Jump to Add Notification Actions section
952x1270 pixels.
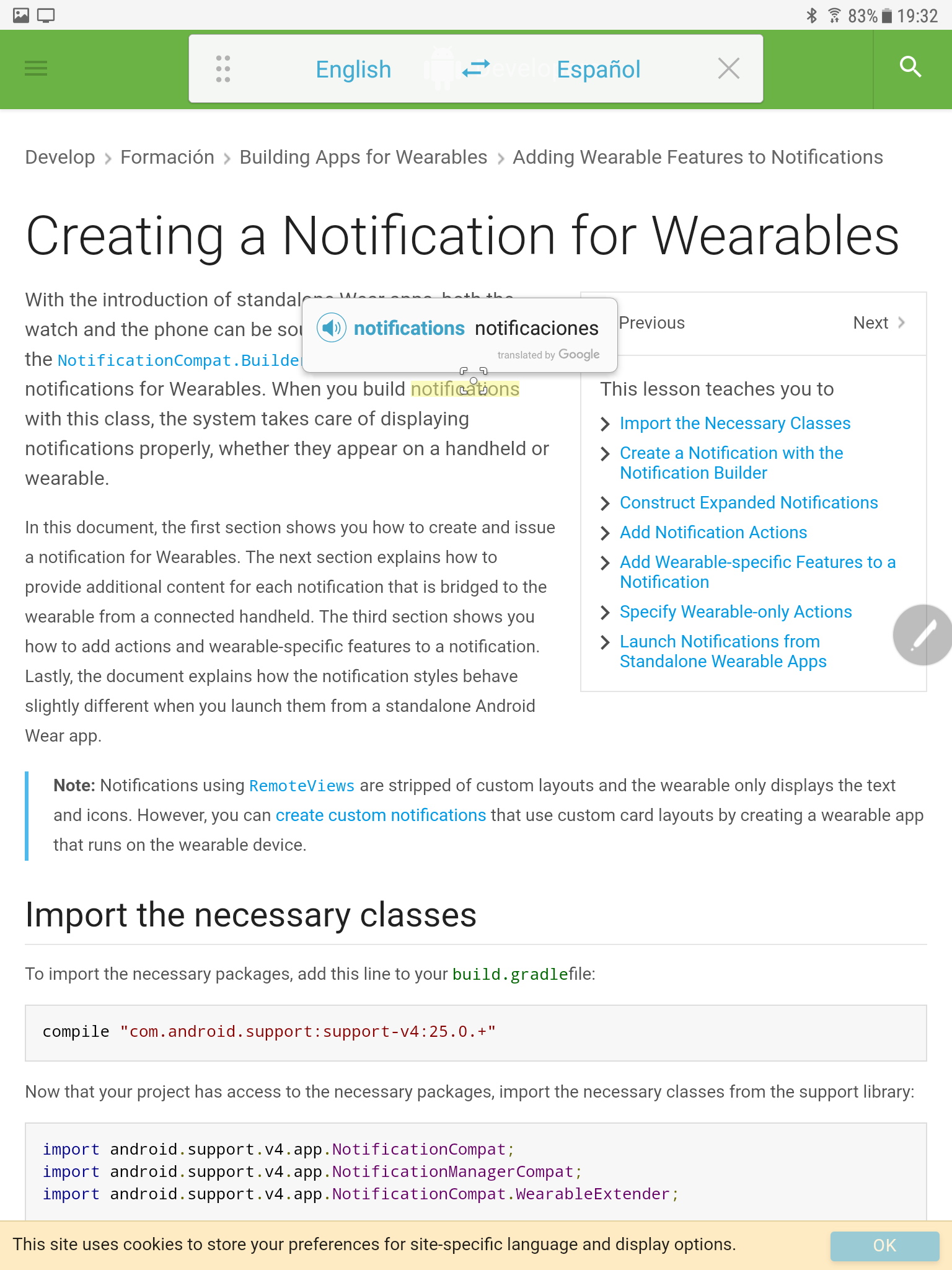tap(713, 533)
